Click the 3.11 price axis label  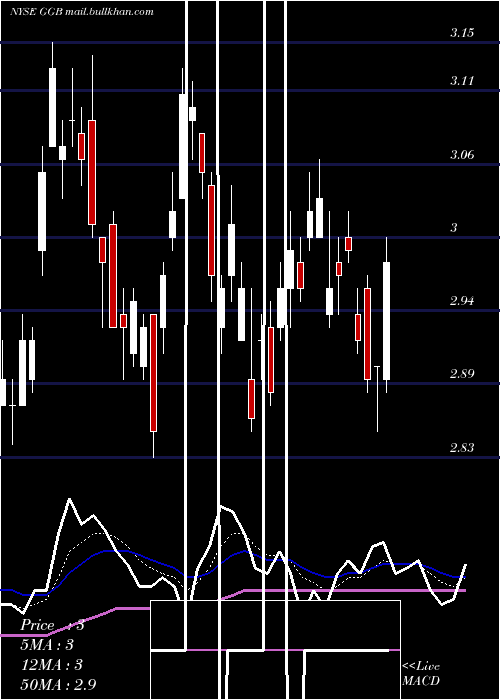(x=462, y=81)
